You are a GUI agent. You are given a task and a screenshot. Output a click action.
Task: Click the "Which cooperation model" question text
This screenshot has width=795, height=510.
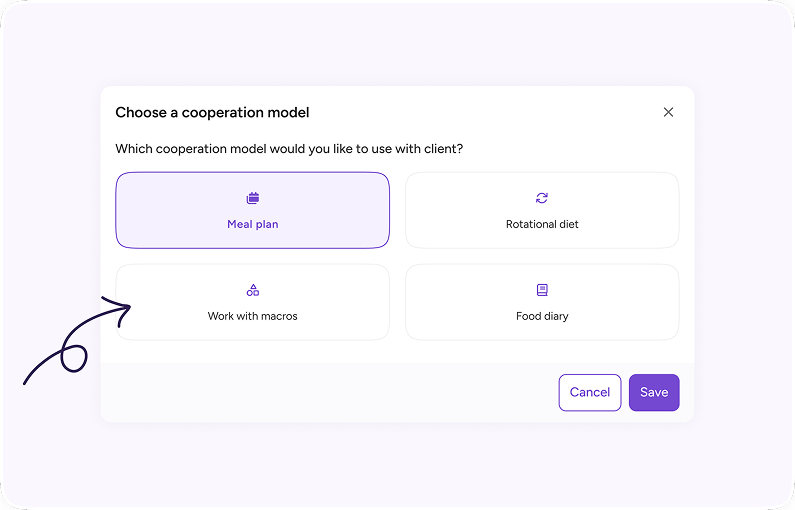289,149
